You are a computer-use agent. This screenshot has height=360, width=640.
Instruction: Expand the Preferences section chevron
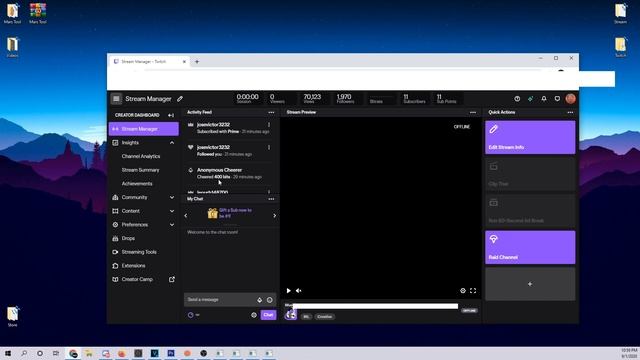[172, 225]
